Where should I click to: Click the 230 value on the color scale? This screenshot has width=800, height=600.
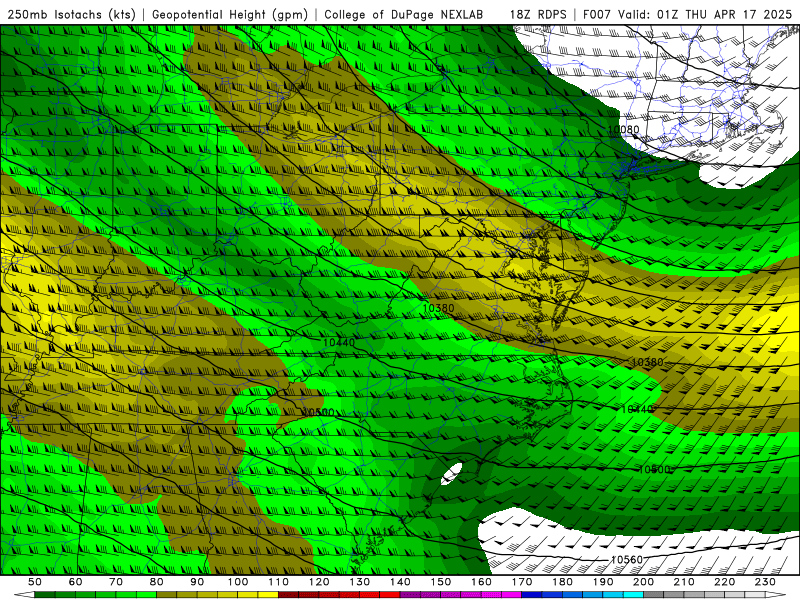tap(766, 582)
